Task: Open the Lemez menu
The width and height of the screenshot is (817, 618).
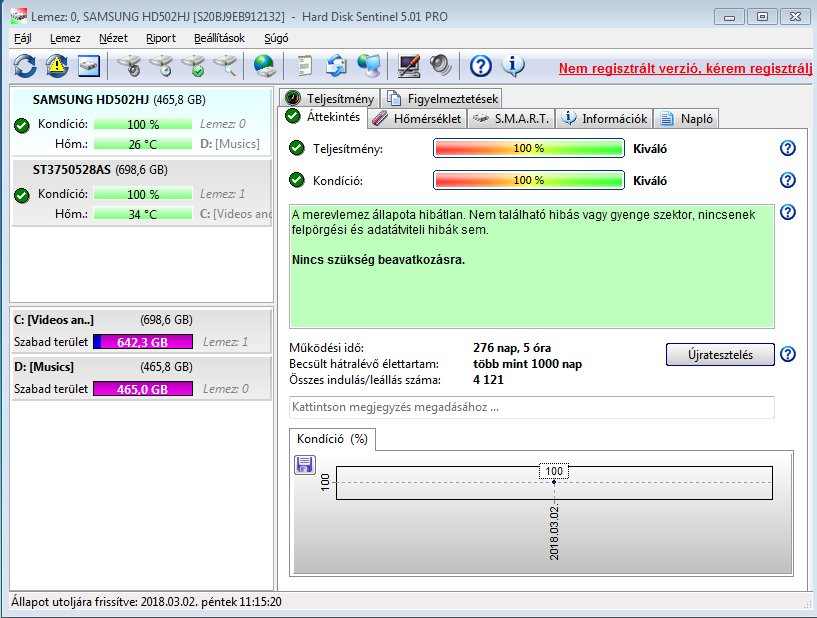Action: coord(65,38)
